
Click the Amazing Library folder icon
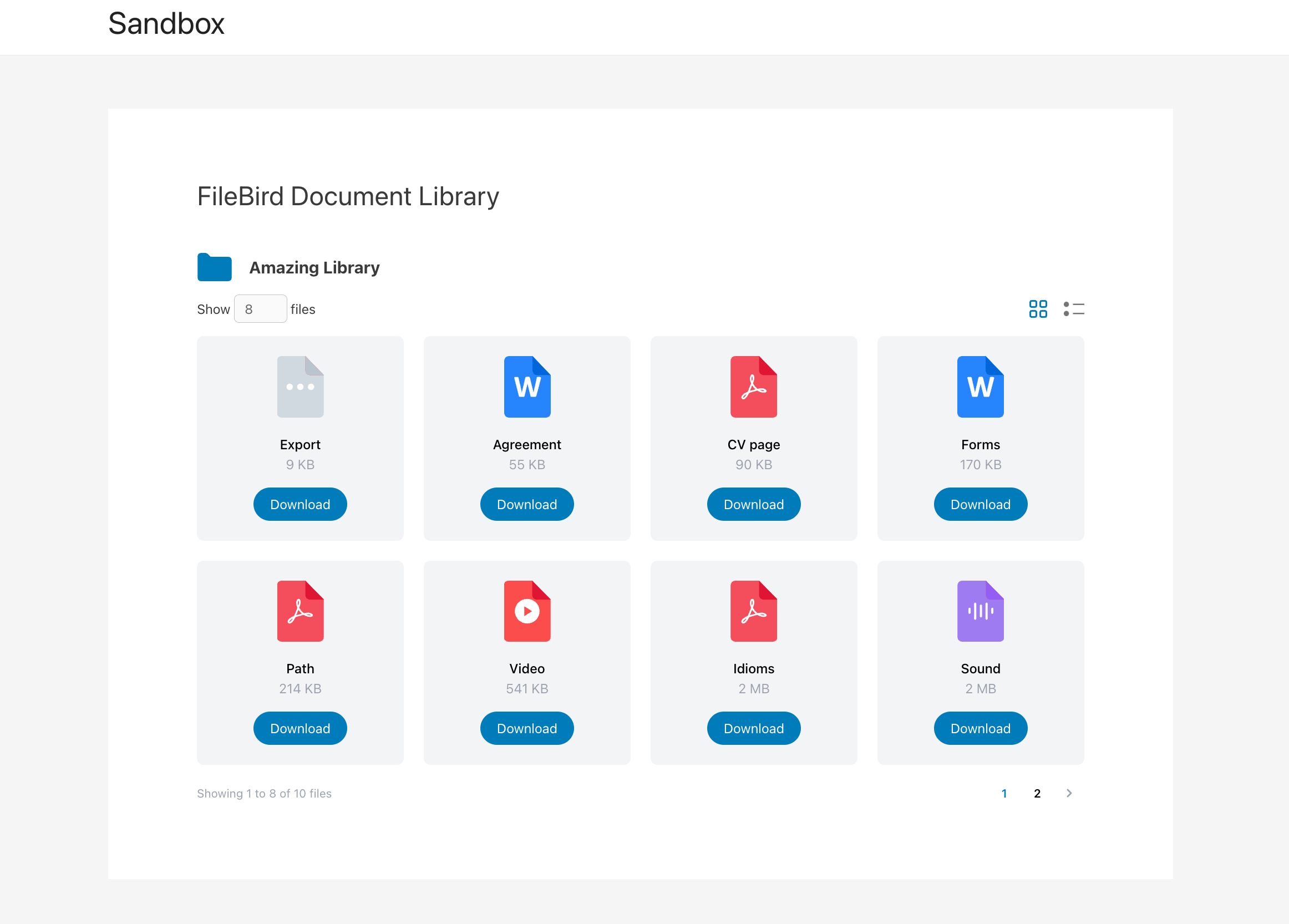[214, 267]
